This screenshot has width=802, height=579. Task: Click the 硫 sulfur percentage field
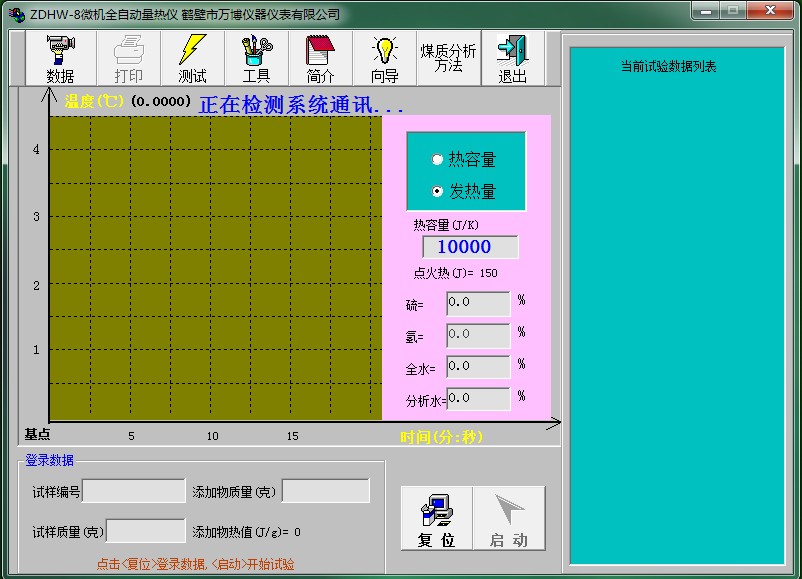(x=477, y=304)
